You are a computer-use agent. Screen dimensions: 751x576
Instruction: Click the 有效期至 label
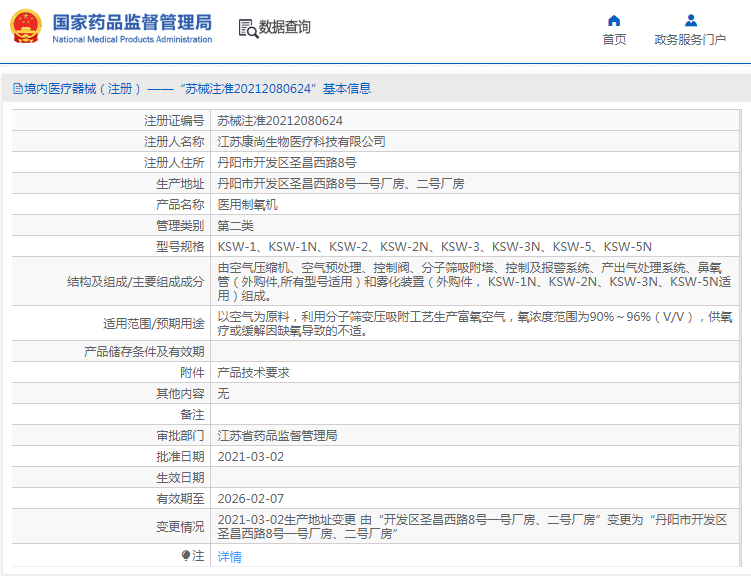point(180,499)
